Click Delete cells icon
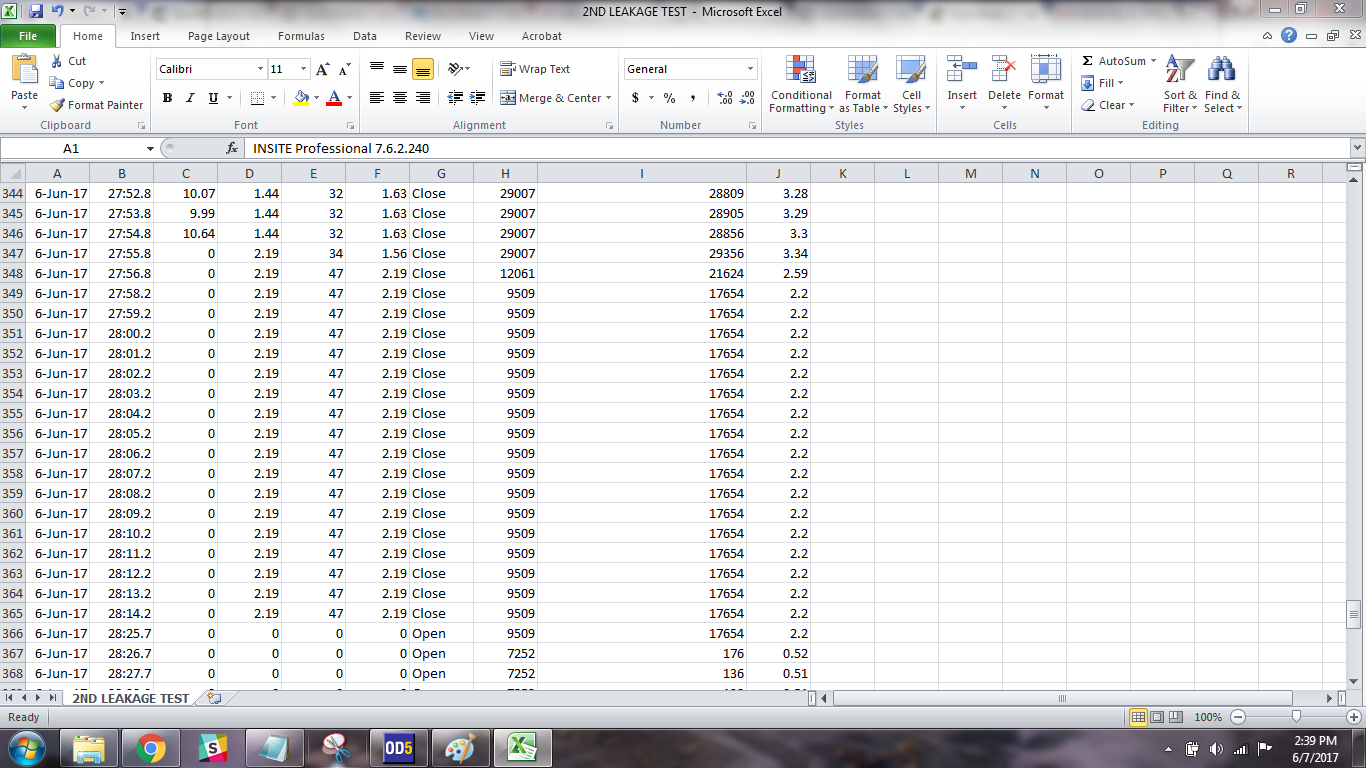This screenshot has height=768, width=1366. tap(1004, 68)
